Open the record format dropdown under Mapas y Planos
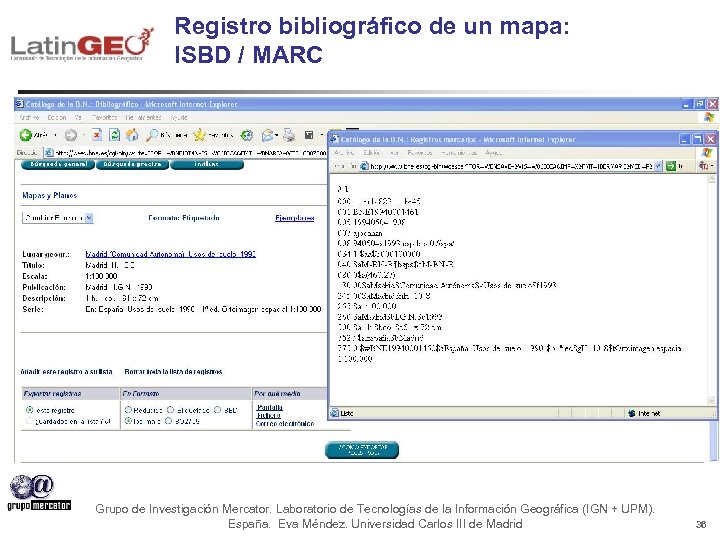Screen dimensions: 720x540 point(89,218)
